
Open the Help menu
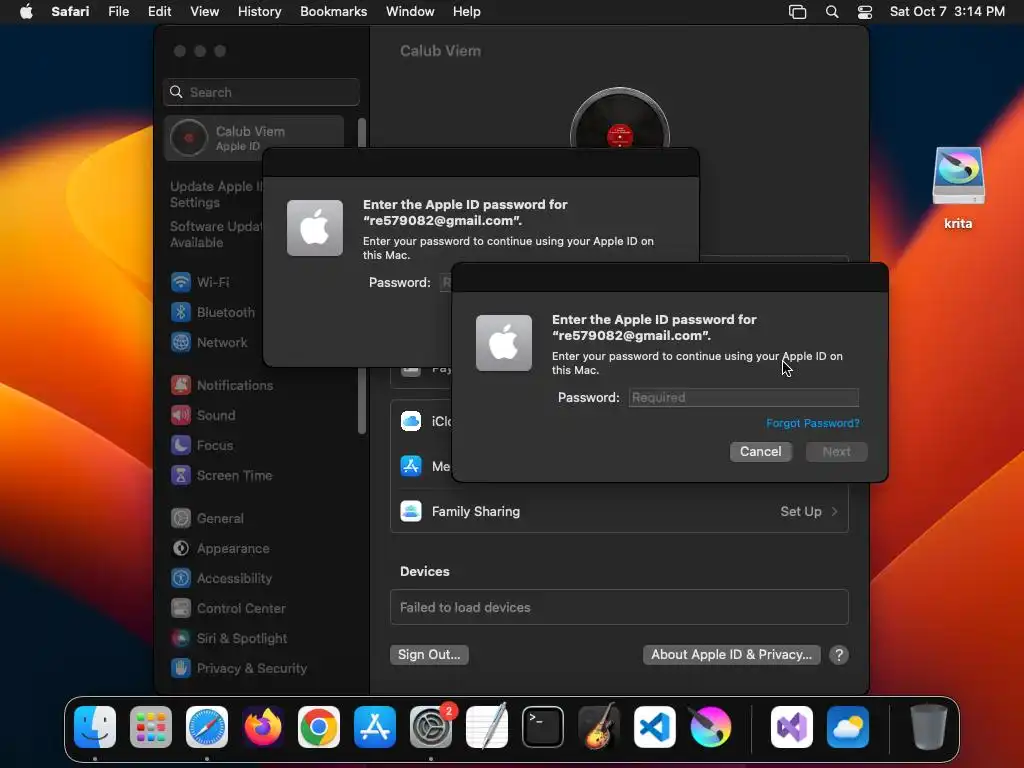[467, 12]
